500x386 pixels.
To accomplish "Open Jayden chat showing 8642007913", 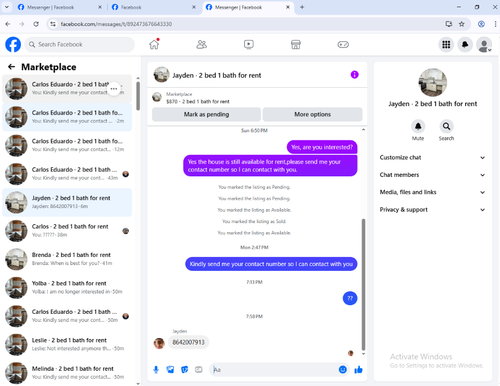I will click(x=67, y=202).
